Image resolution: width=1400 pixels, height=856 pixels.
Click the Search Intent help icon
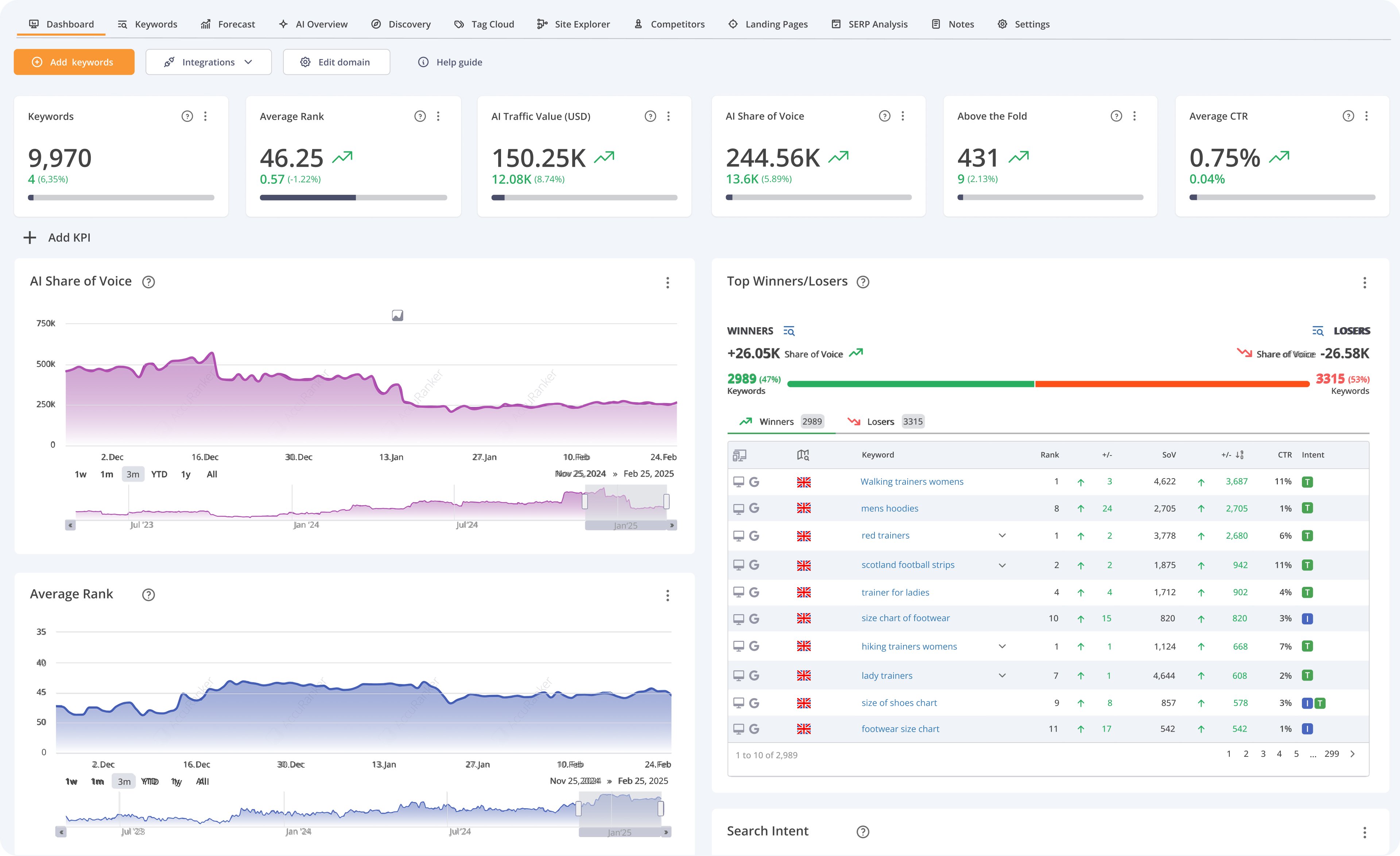862,832
